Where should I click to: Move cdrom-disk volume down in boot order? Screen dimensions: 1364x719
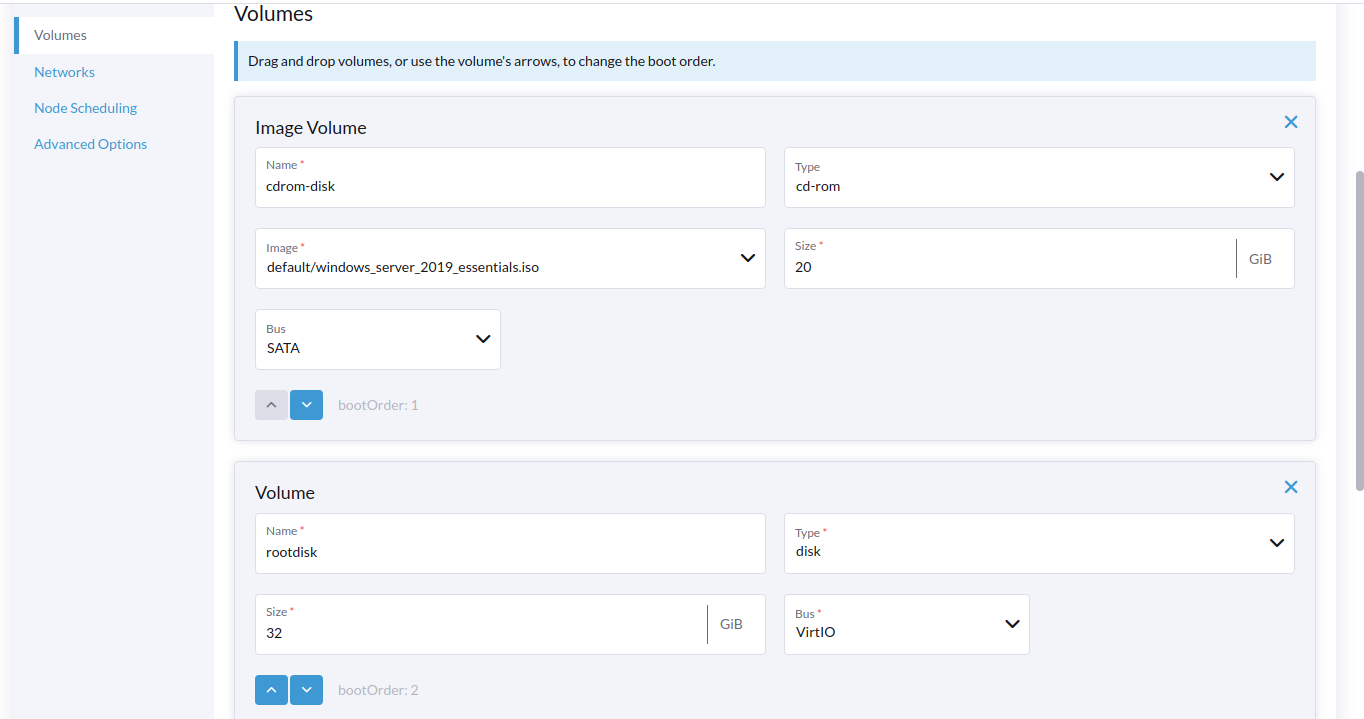point(306,405)
